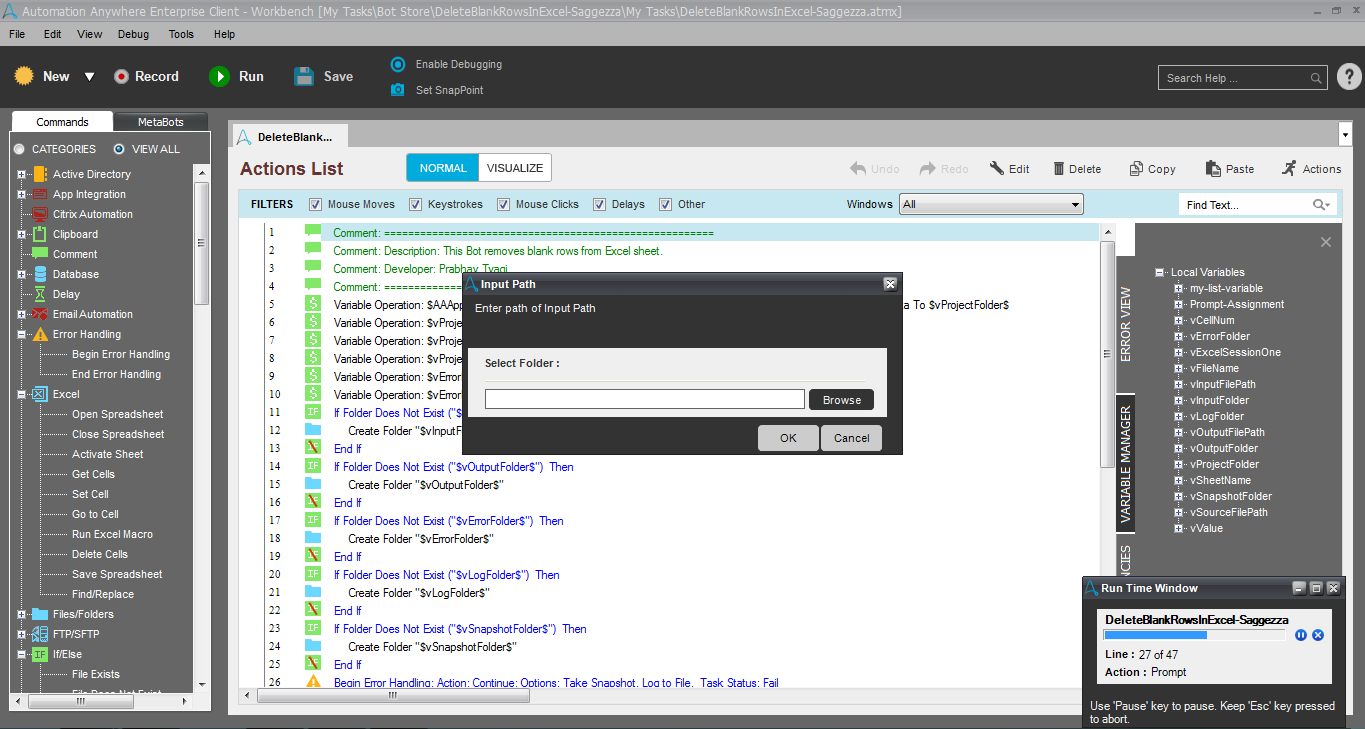This screenshot has width=1365, height=729.
Task: Click the Select Folder path input field
Action: tap(645, 399)
